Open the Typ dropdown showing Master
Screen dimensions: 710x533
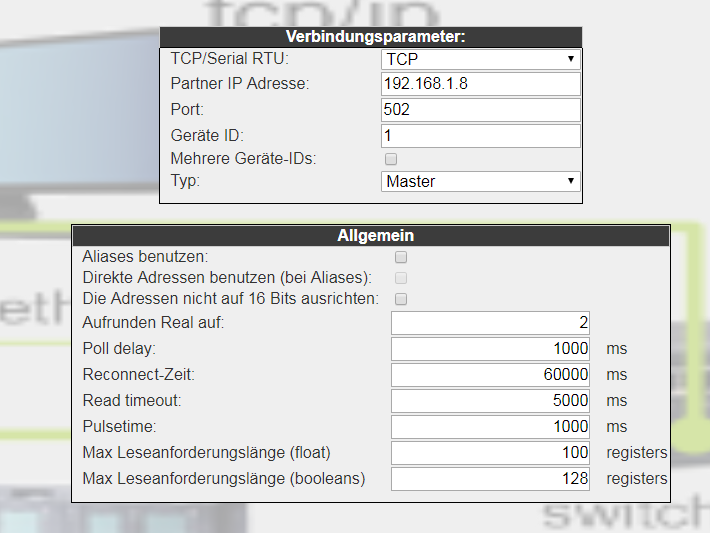[x=480, y=181]
